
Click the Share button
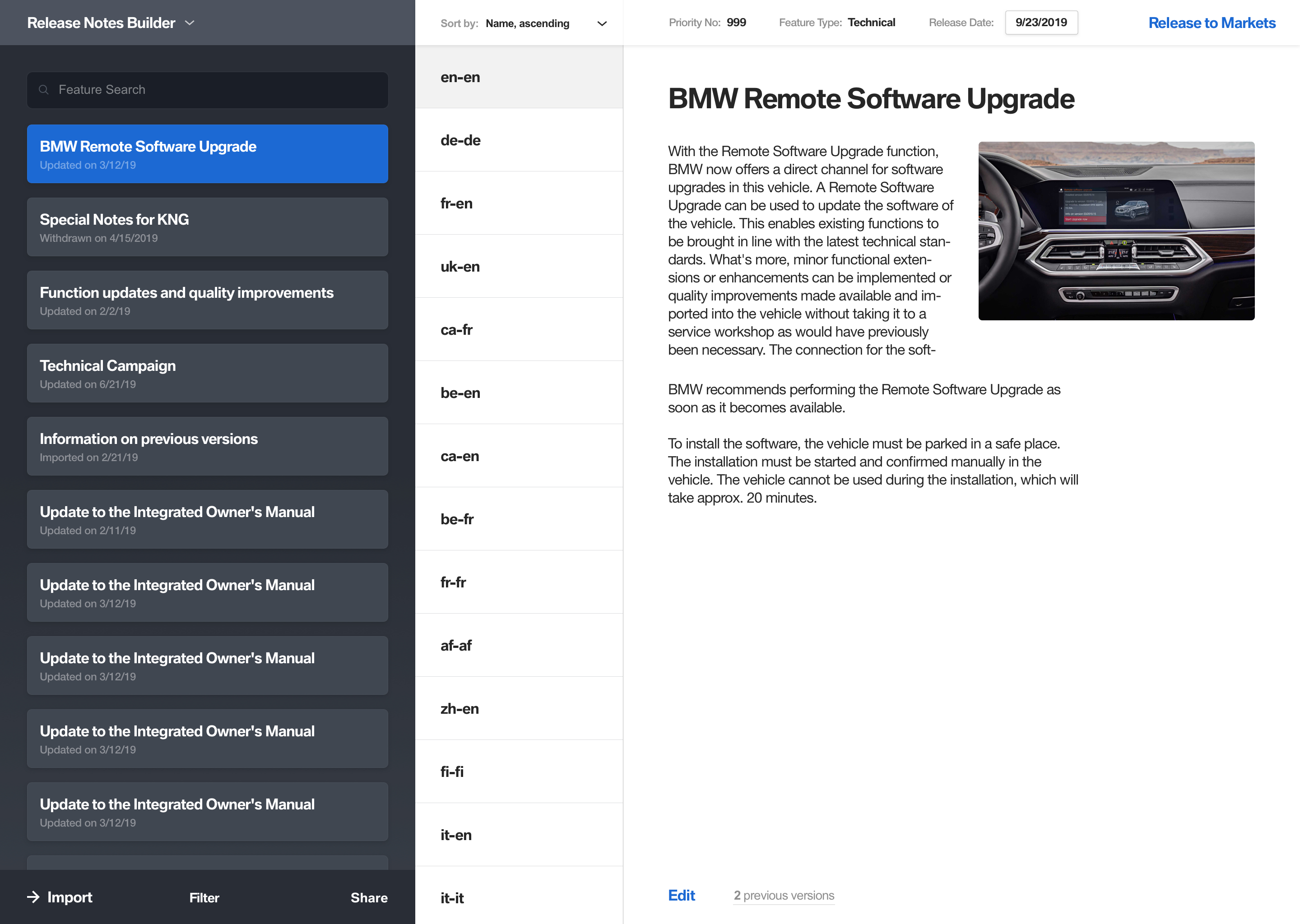pyautogui.click(x=369, y=898)
